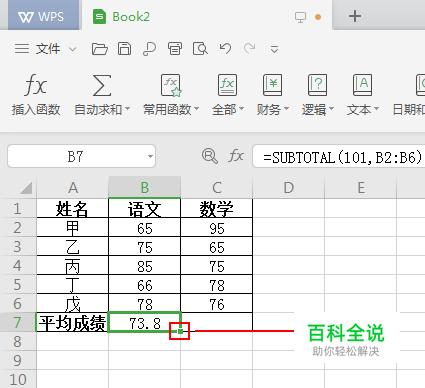Expand the name box dropdown arrow
The width and height of the screenshot is (425, 388).
coord(150,157)
